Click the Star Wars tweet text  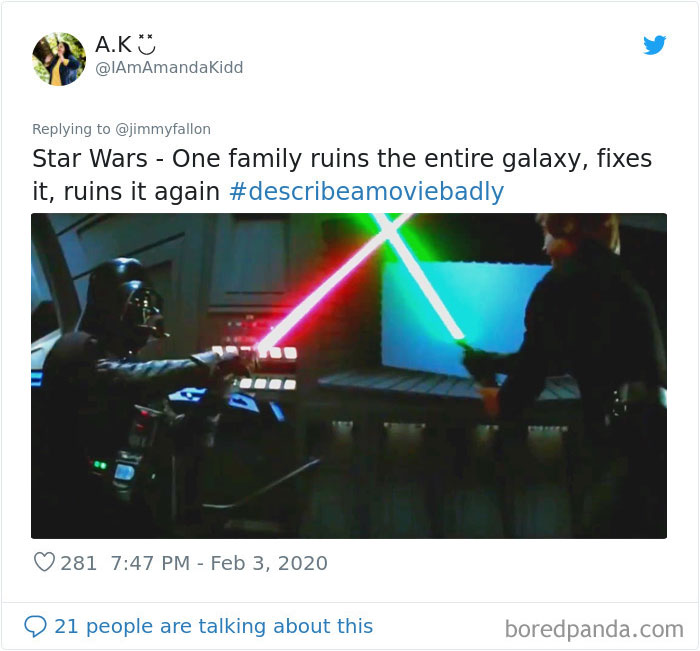click(342, 175)
